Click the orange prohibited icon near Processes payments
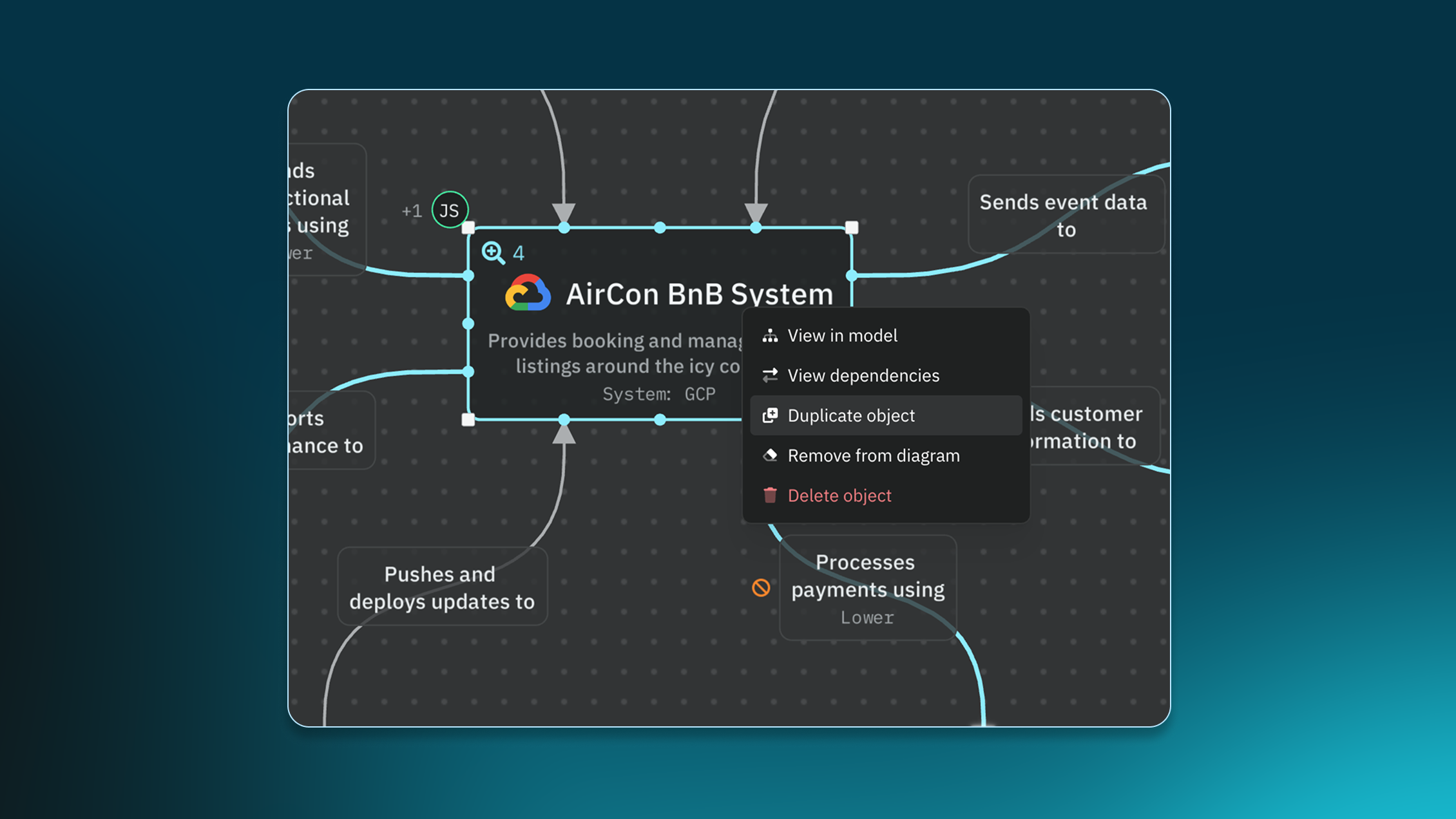This screenshot has height=819, width=1456. coord(761,587)
